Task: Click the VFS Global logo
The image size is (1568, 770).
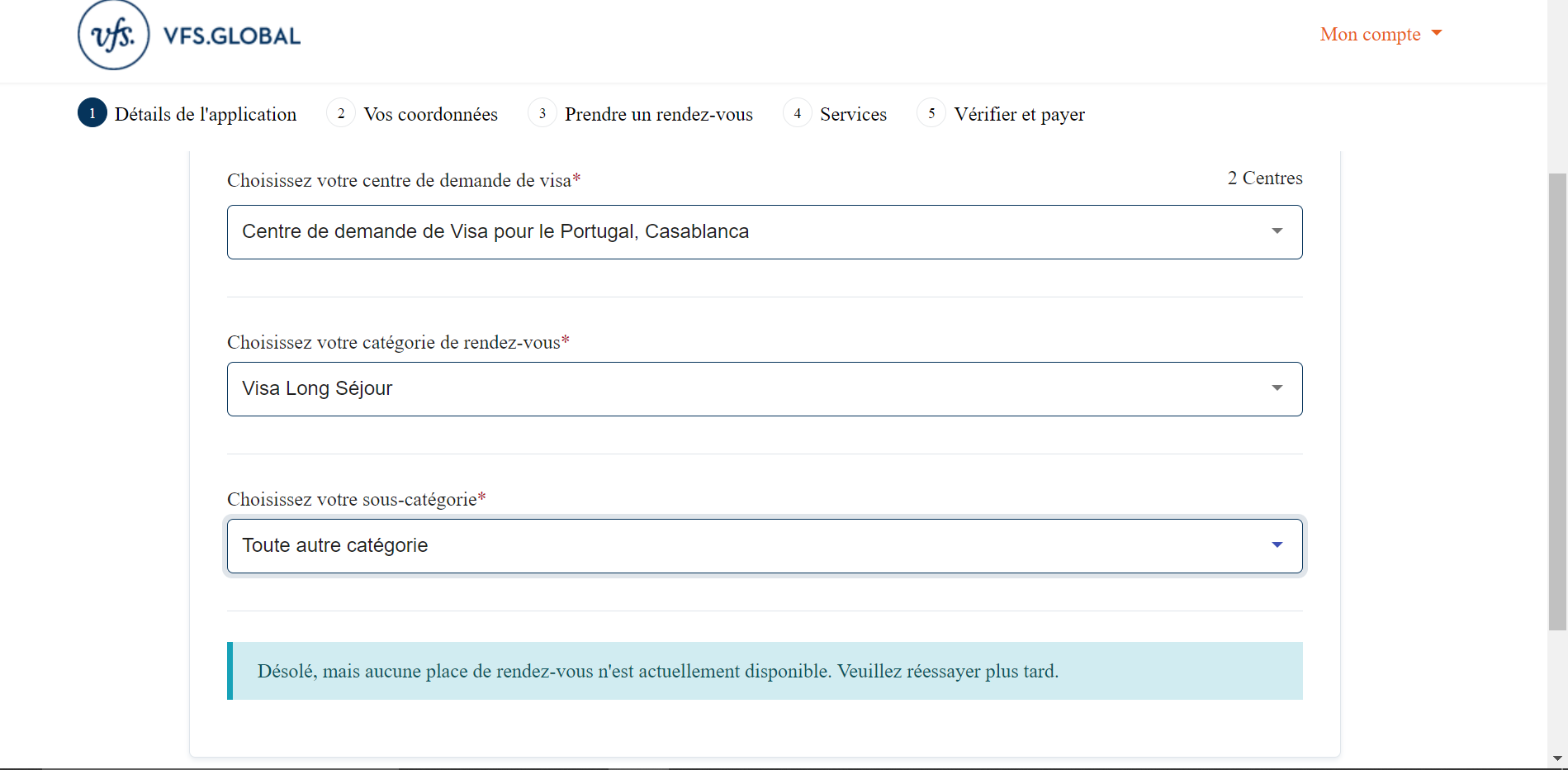Action: pyautogui.click(x=189, y=35)
